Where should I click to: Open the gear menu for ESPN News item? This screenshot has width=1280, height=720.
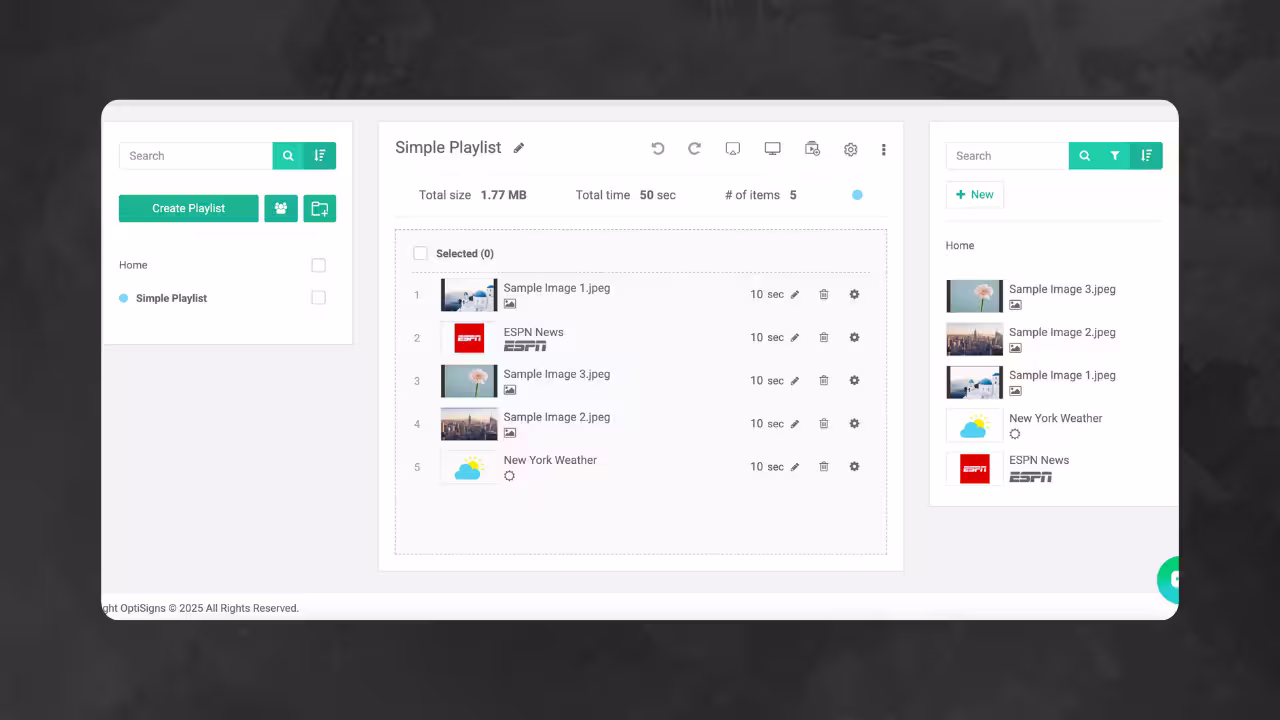(854, 337)
